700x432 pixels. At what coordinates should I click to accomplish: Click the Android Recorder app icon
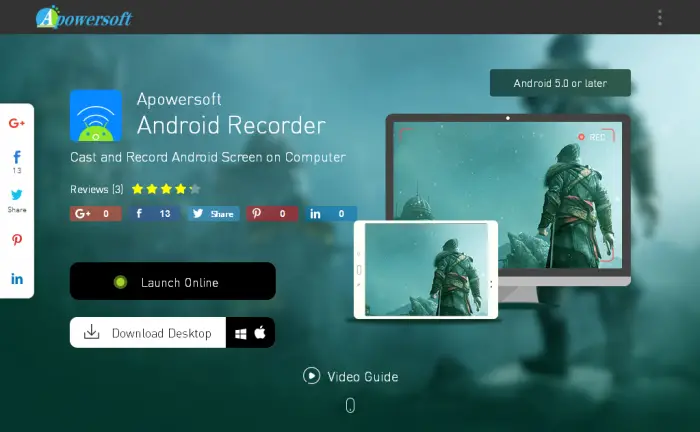click(x=96, y=116)
